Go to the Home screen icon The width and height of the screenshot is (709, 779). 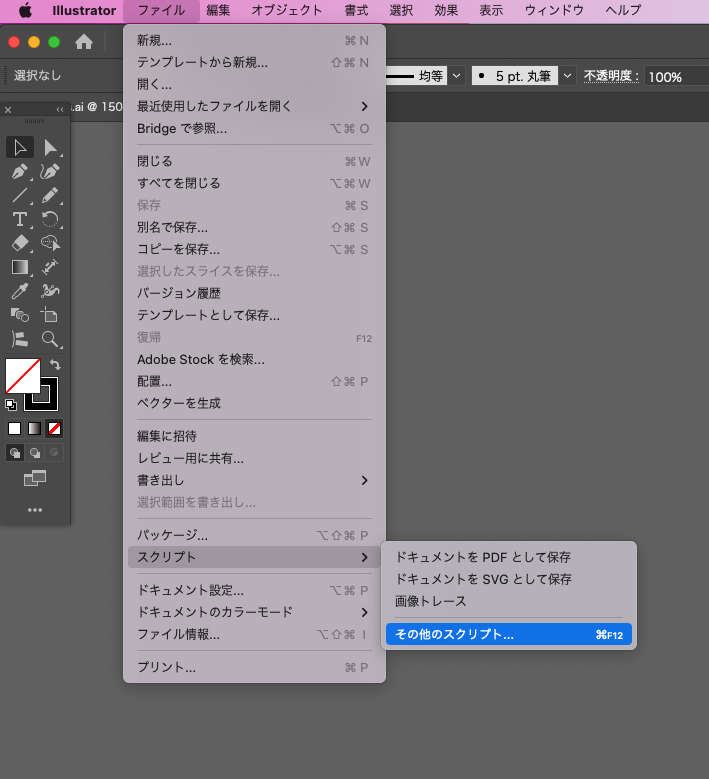click(84, 42)
